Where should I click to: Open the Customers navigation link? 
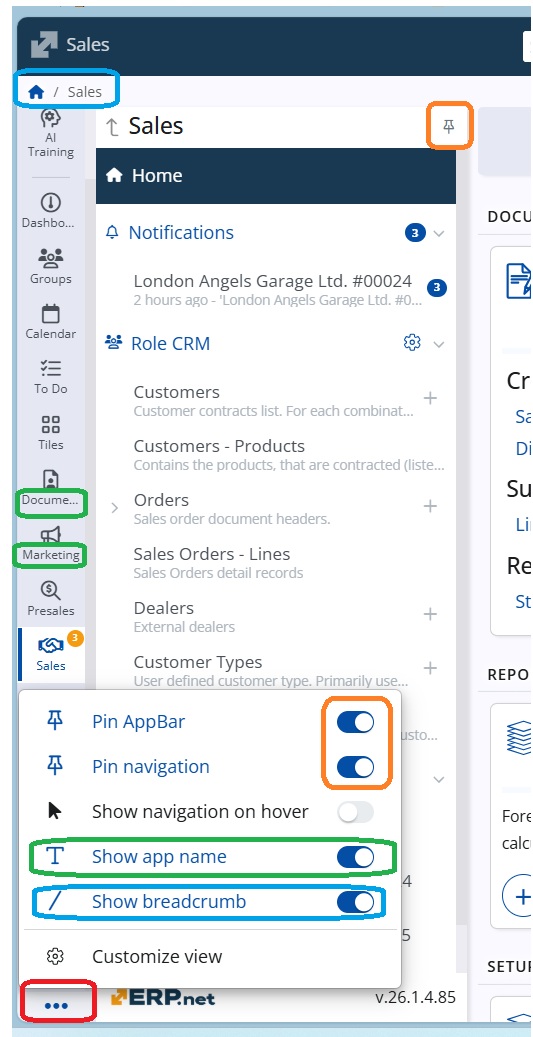click(177, 392)
